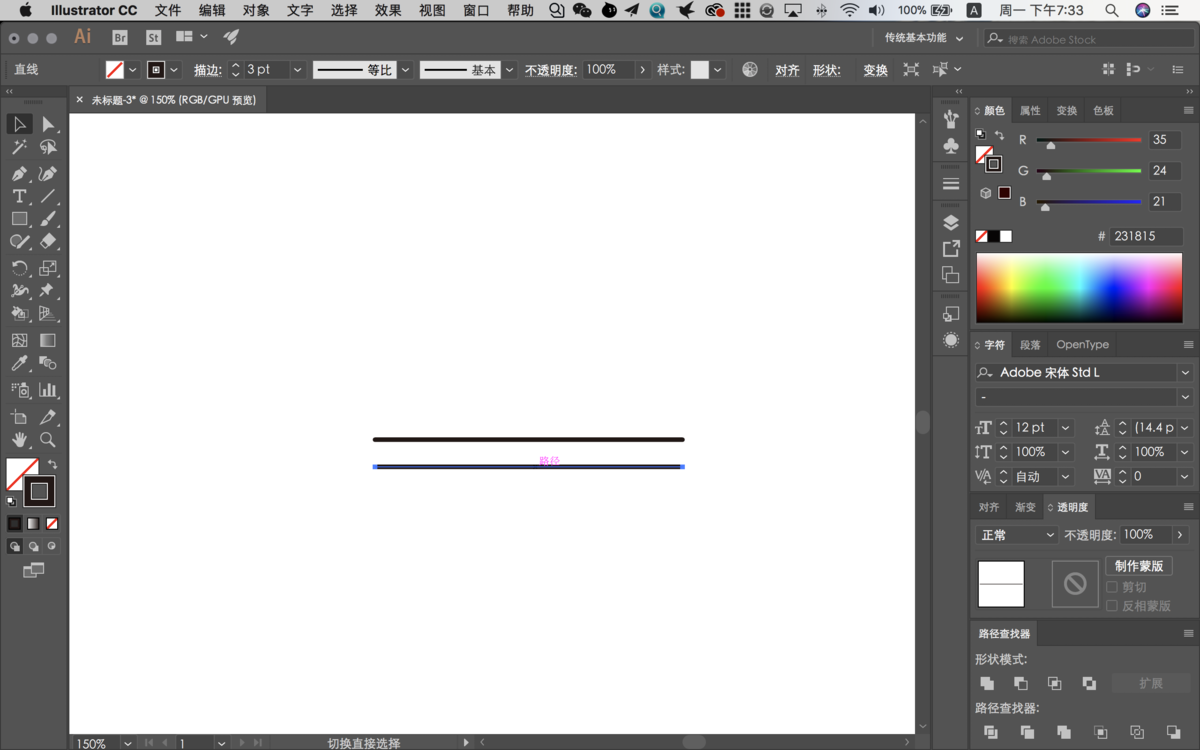Screen dimensions: 1200x750
Task: Click the 对齐 button in control bar
Action: pos(787,70)
